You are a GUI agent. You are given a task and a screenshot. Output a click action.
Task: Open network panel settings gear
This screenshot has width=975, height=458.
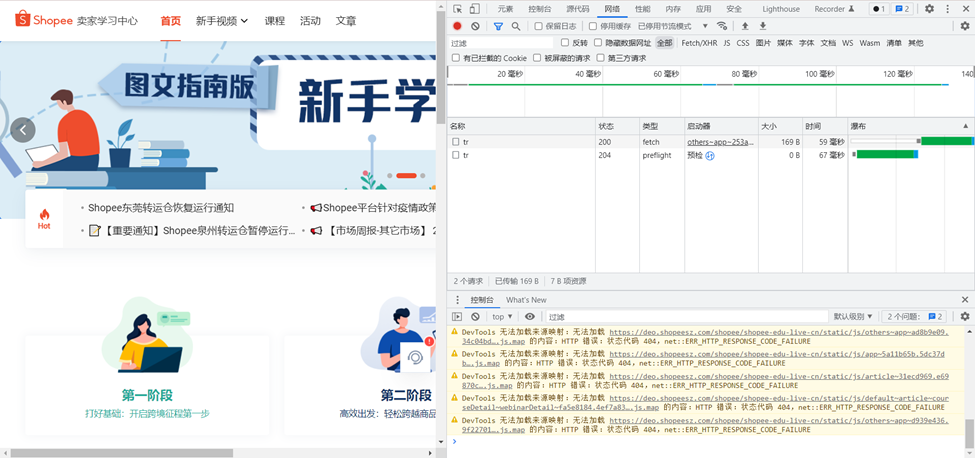(964, 26)
